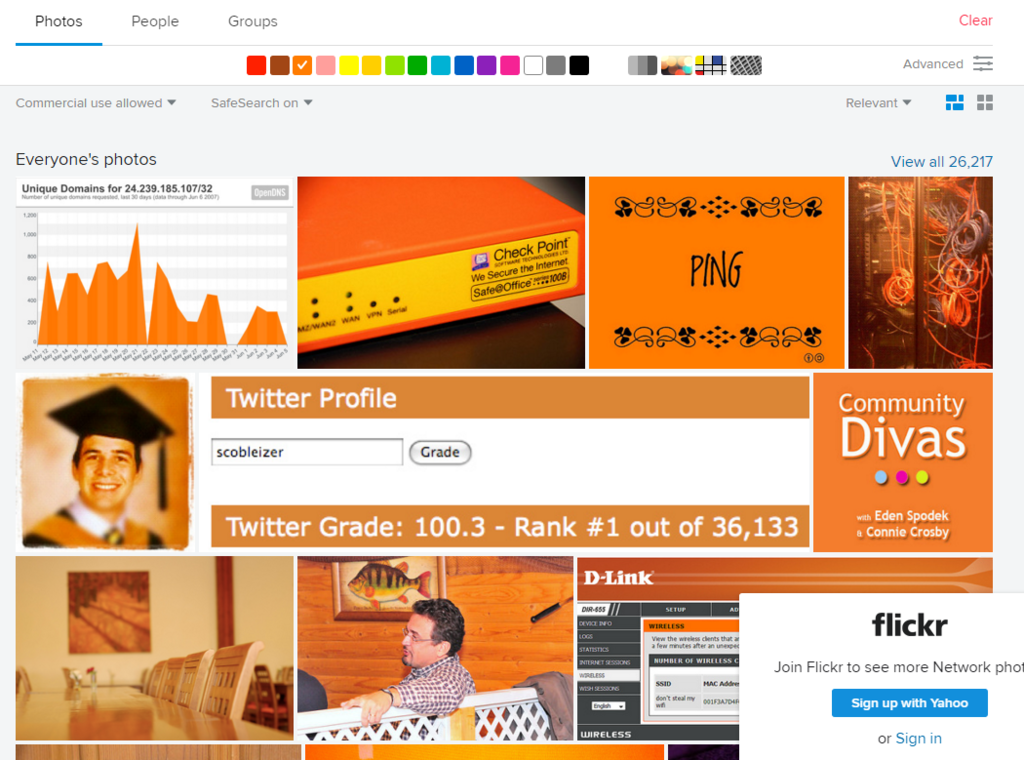Click the Clear filters link
1024x760 pixels.
click(x=975, y=20)
